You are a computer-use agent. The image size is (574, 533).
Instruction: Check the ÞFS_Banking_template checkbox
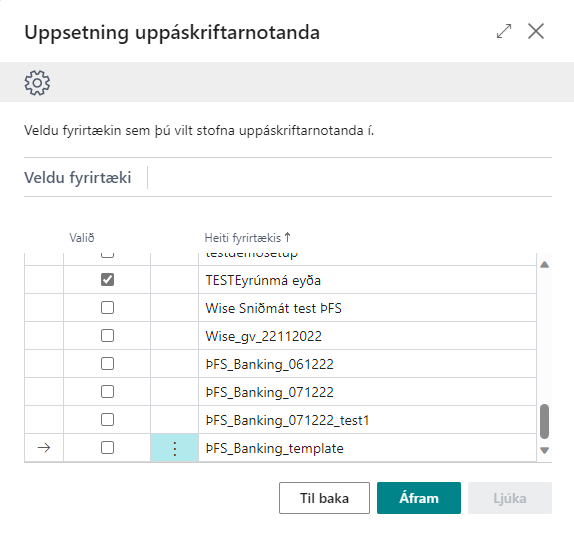click(107, 448)
